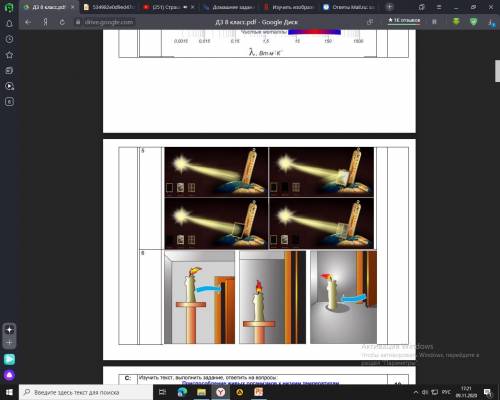This screenshot has height=400, width=500.
Task: Open Microsoft Edge from the taskbar
Action: tap(182, 392)
